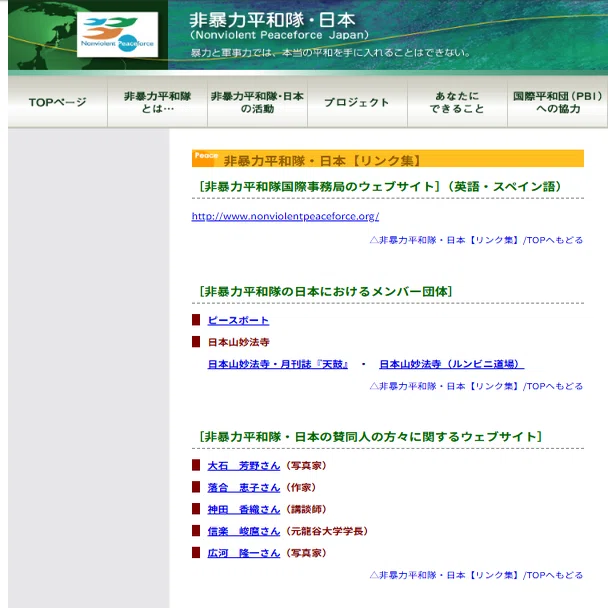Open 国際平和団(PBI)への協力 menu item

(x=558, y=102)
